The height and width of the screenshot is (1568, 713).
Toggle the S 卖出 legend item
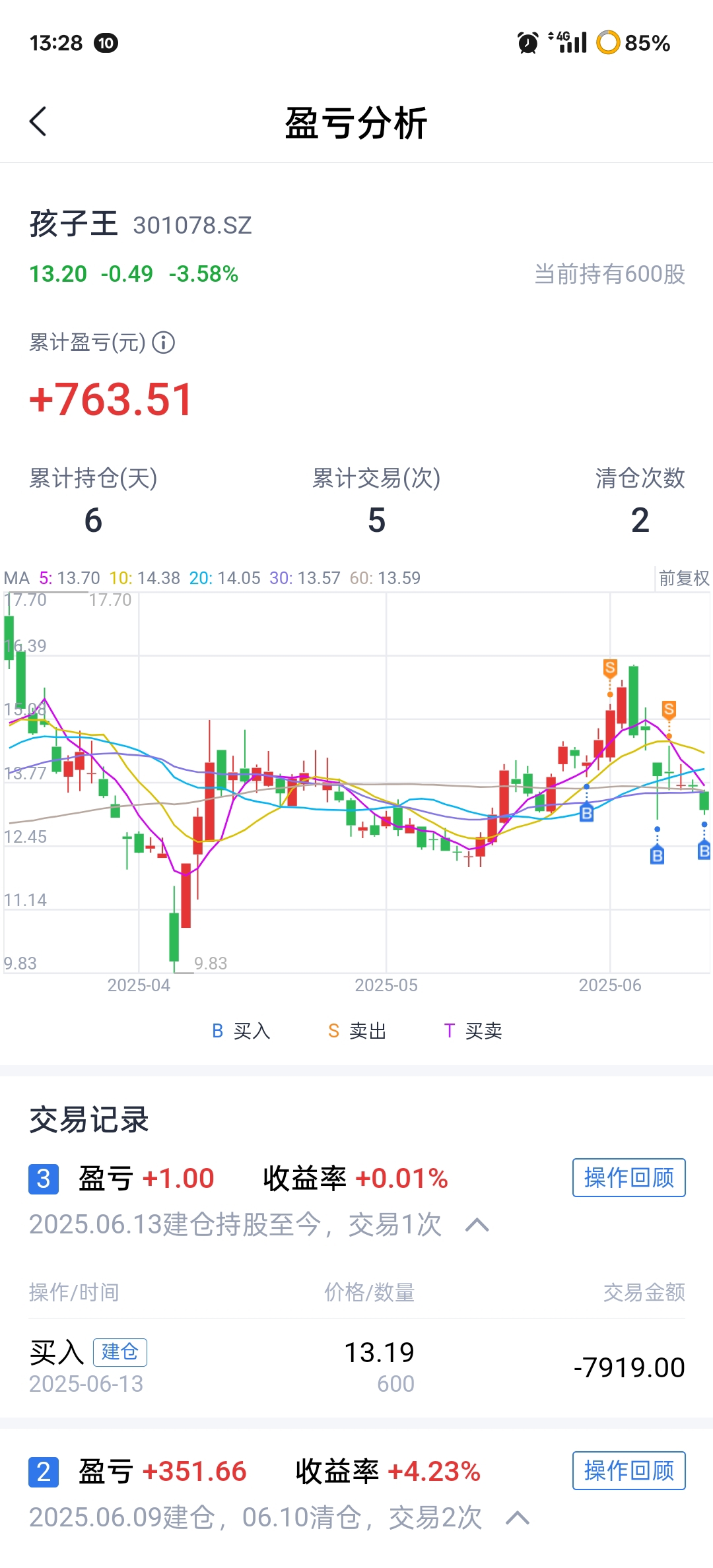[x=357, y=1031]
